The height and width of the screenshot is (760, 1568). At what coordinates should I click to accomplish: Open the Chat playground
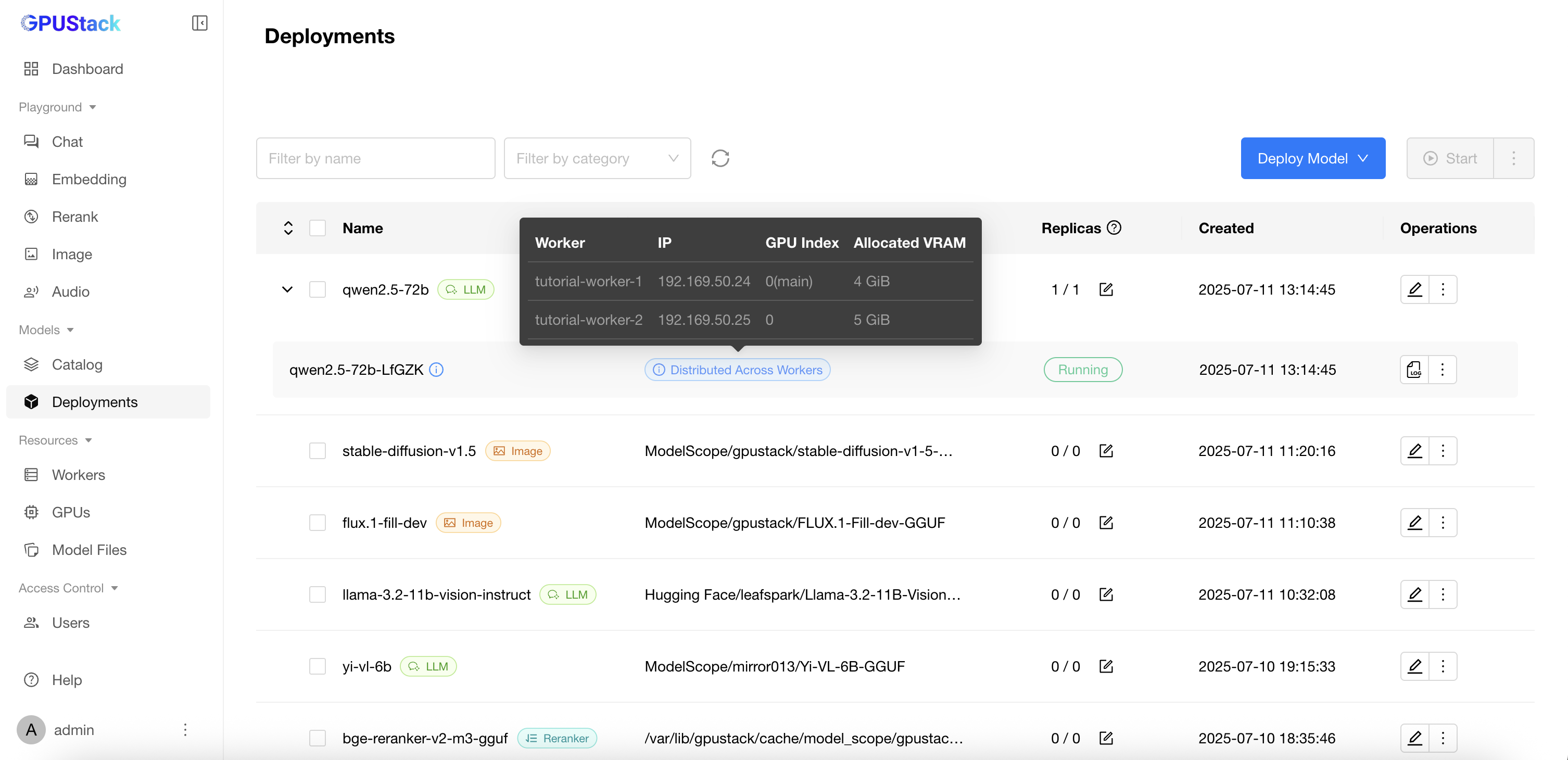click(x=108, y=142)
